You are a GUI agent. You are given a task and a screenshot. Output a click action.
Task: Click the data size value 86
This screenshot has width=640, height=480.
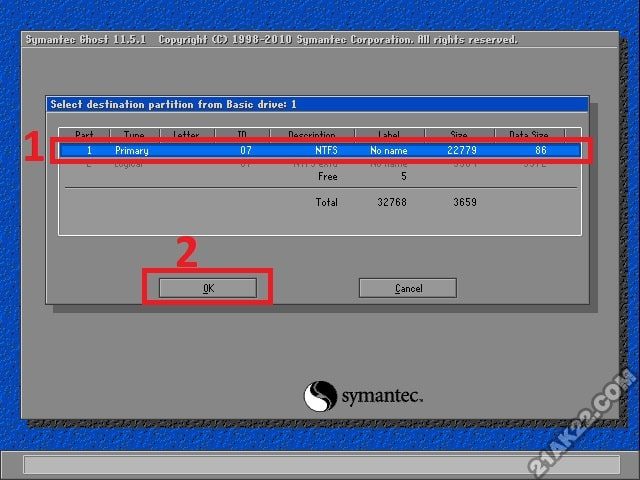(x=541, y=150)
